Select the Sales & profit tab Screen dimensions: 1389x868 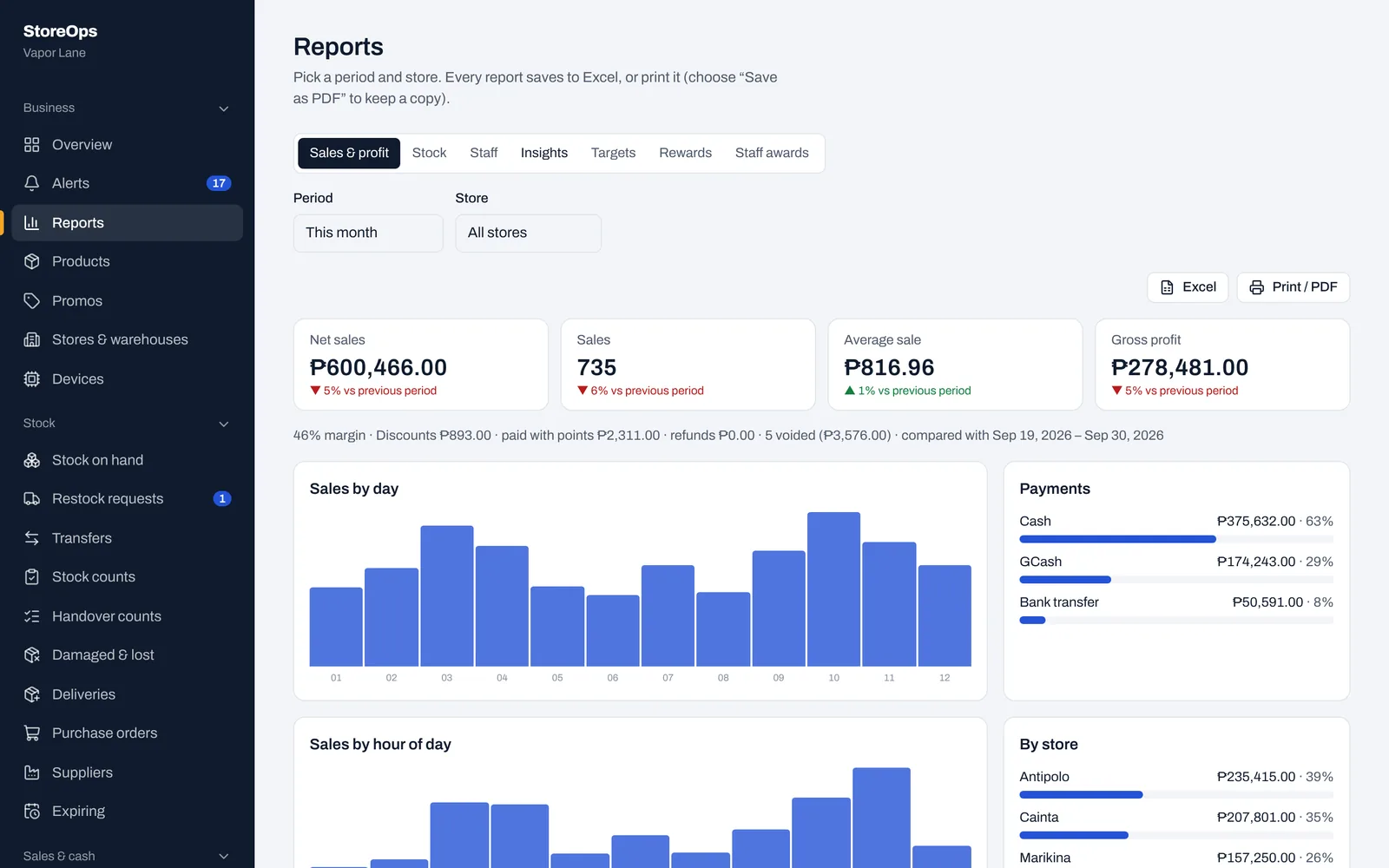349,154
